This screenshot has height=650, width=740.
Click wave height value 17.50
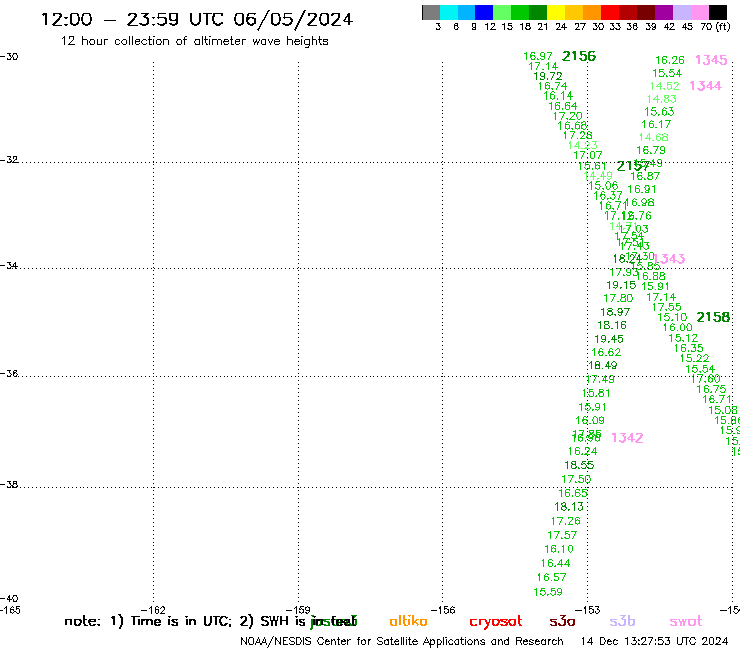tap(576, 480)
